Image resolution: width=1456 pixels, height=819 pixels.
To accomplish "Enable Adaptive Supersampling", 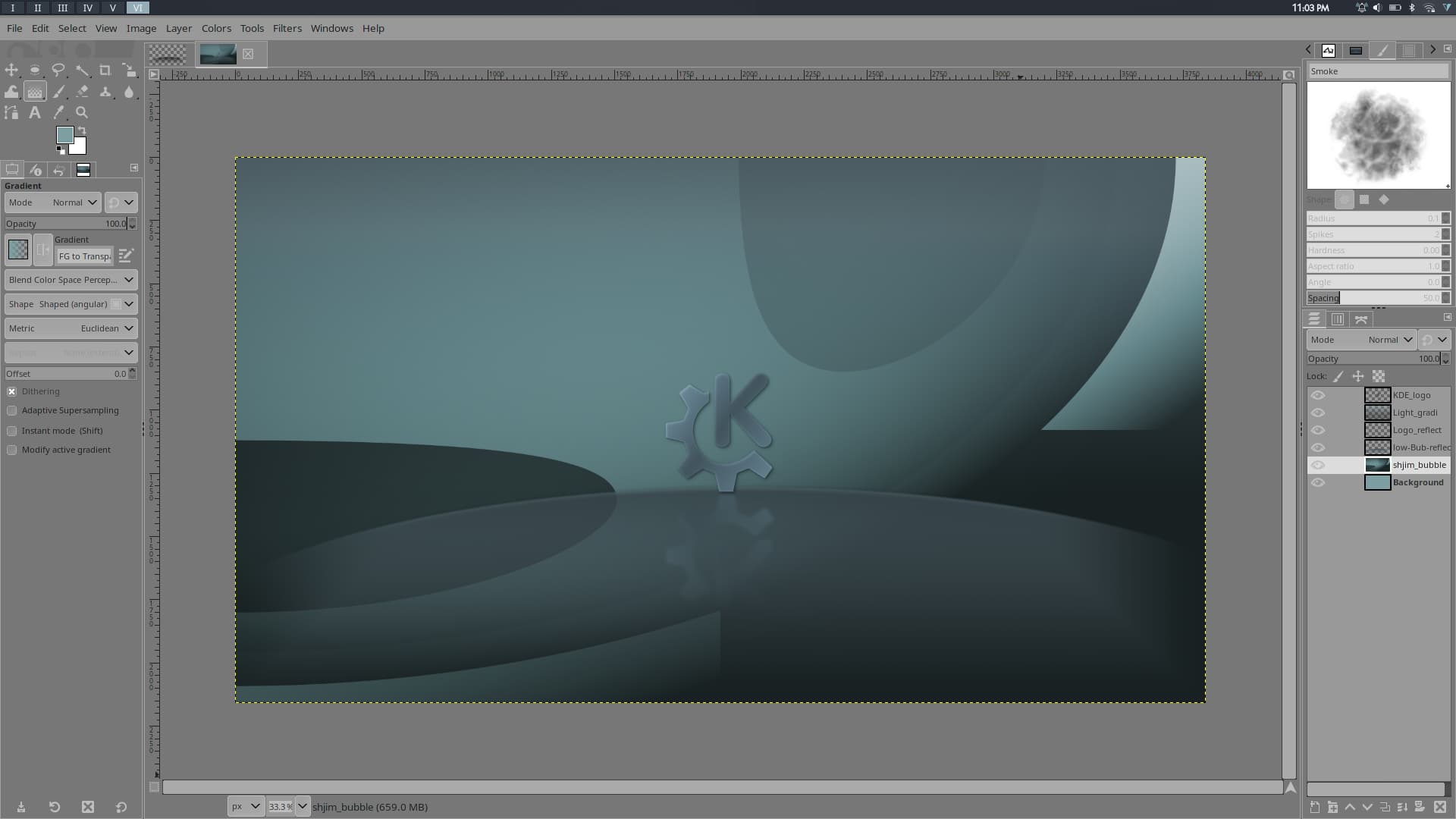I will 11,410.
